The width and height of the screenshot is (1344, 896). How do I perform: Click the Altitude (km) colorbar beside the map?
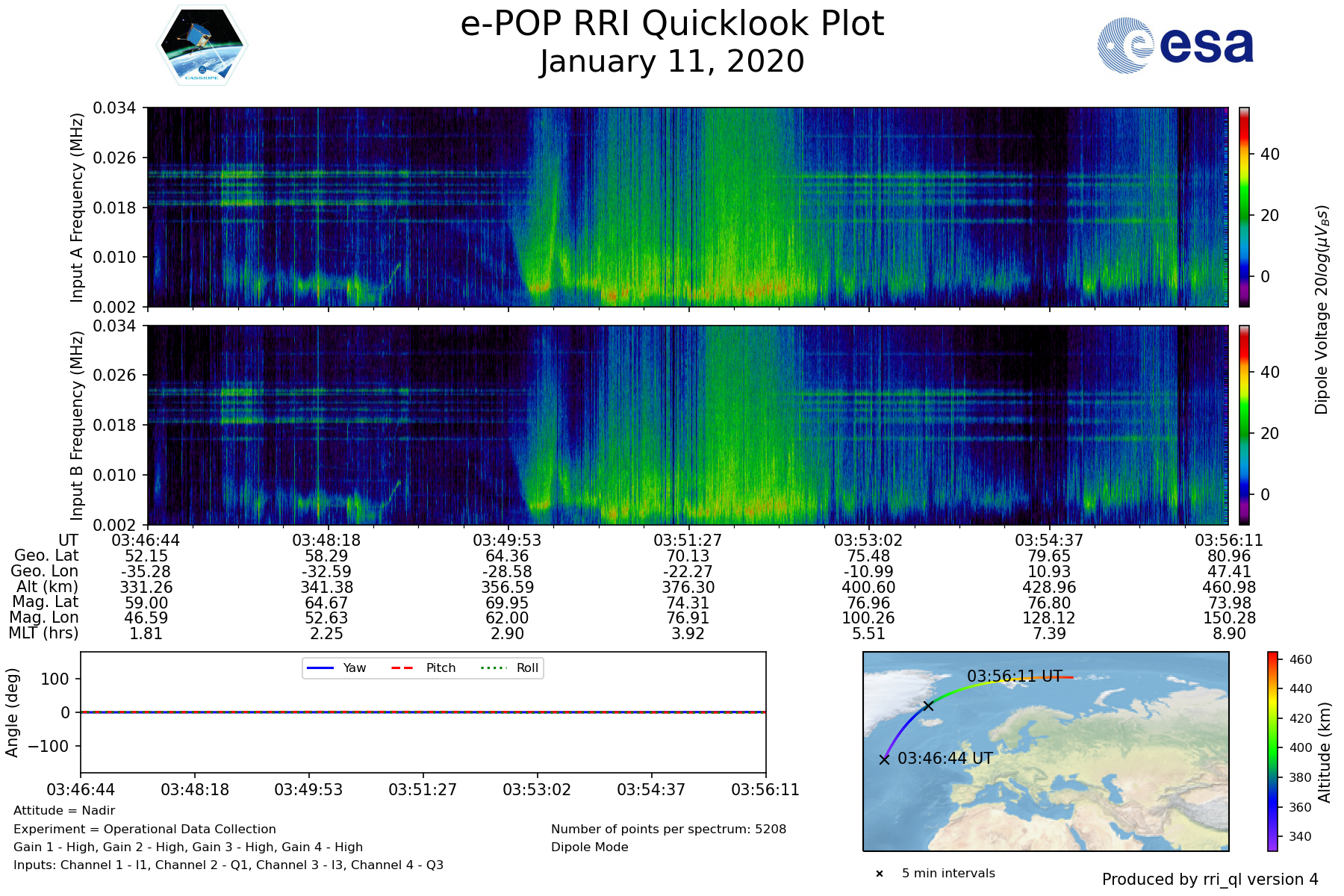tap(1272, 751)
